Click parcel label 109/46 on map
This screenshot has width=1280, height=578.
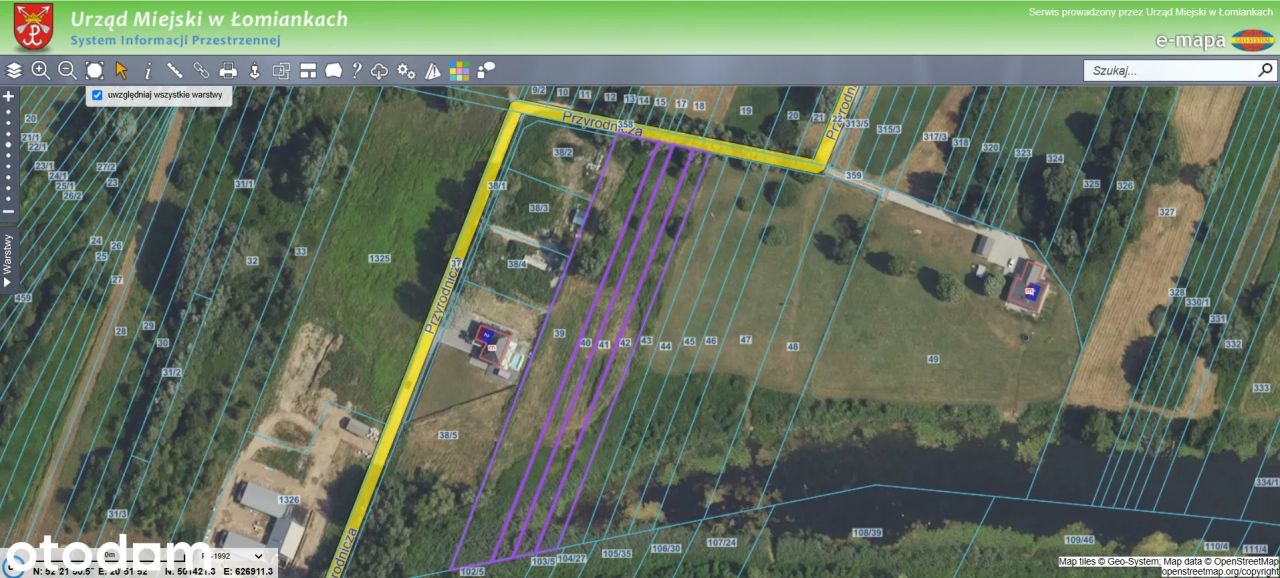[1078, 540]
